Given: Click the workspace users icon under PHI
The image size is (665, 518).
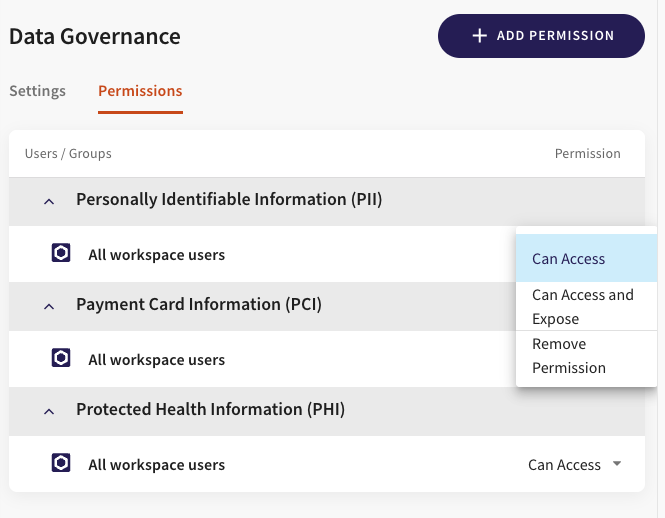Looking at the screenshot, I should [x=61, y=464].
